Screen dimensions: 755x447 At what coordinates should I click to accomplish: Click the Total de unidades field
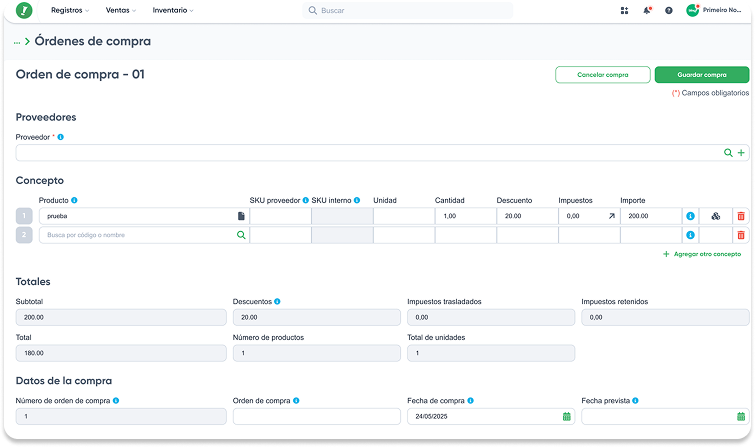pyautogui.click(x=491, y=353)
